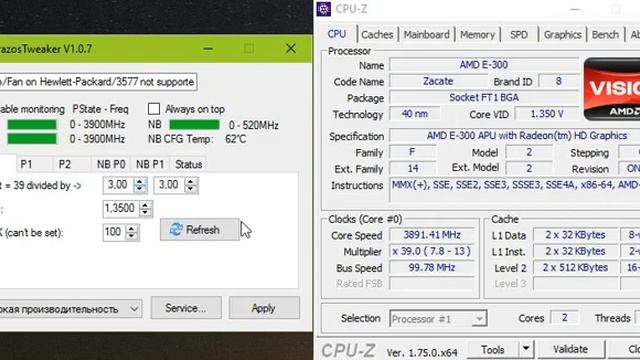640x360 pixels.
Task: Open the Service... button
Action: (186, 308)
